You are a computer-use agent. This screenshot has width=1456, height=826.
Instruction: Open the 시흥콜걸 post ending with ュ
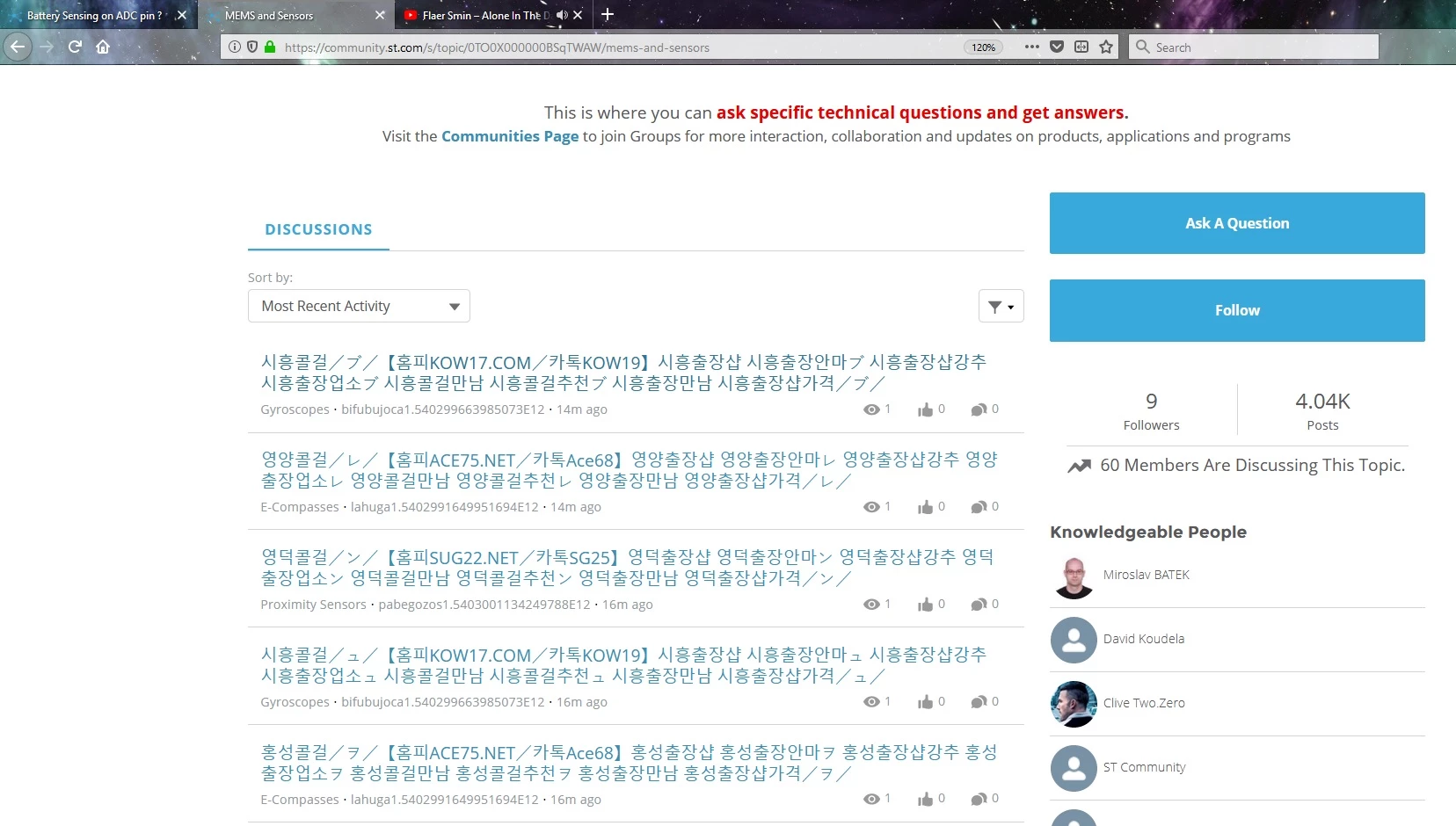623,665
